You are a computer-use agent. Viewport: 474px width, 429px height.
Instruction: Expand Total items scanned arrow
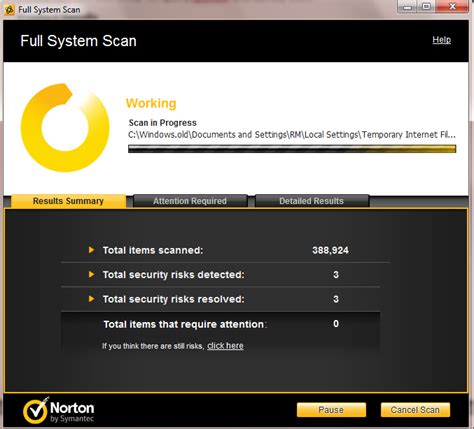pyautogui.click(x=91, y=250)
